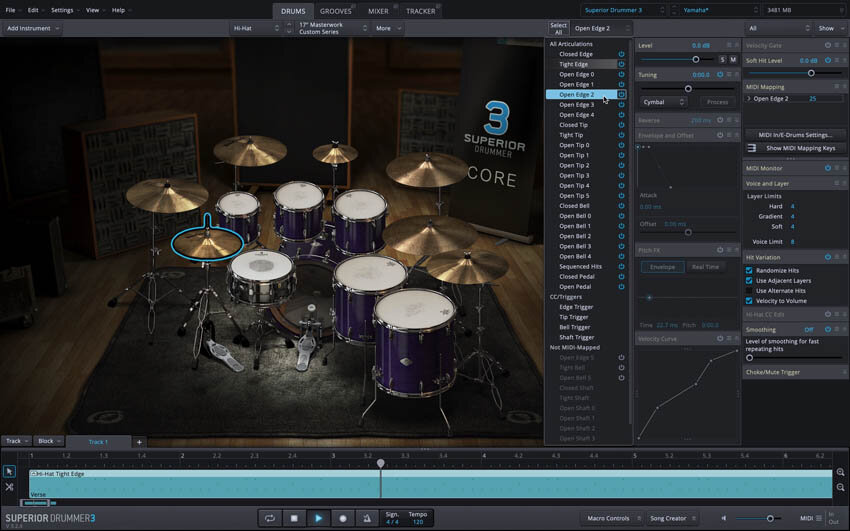The image size is (850, 531).
Task: Open the Song Creator panel
Action: 671,519
